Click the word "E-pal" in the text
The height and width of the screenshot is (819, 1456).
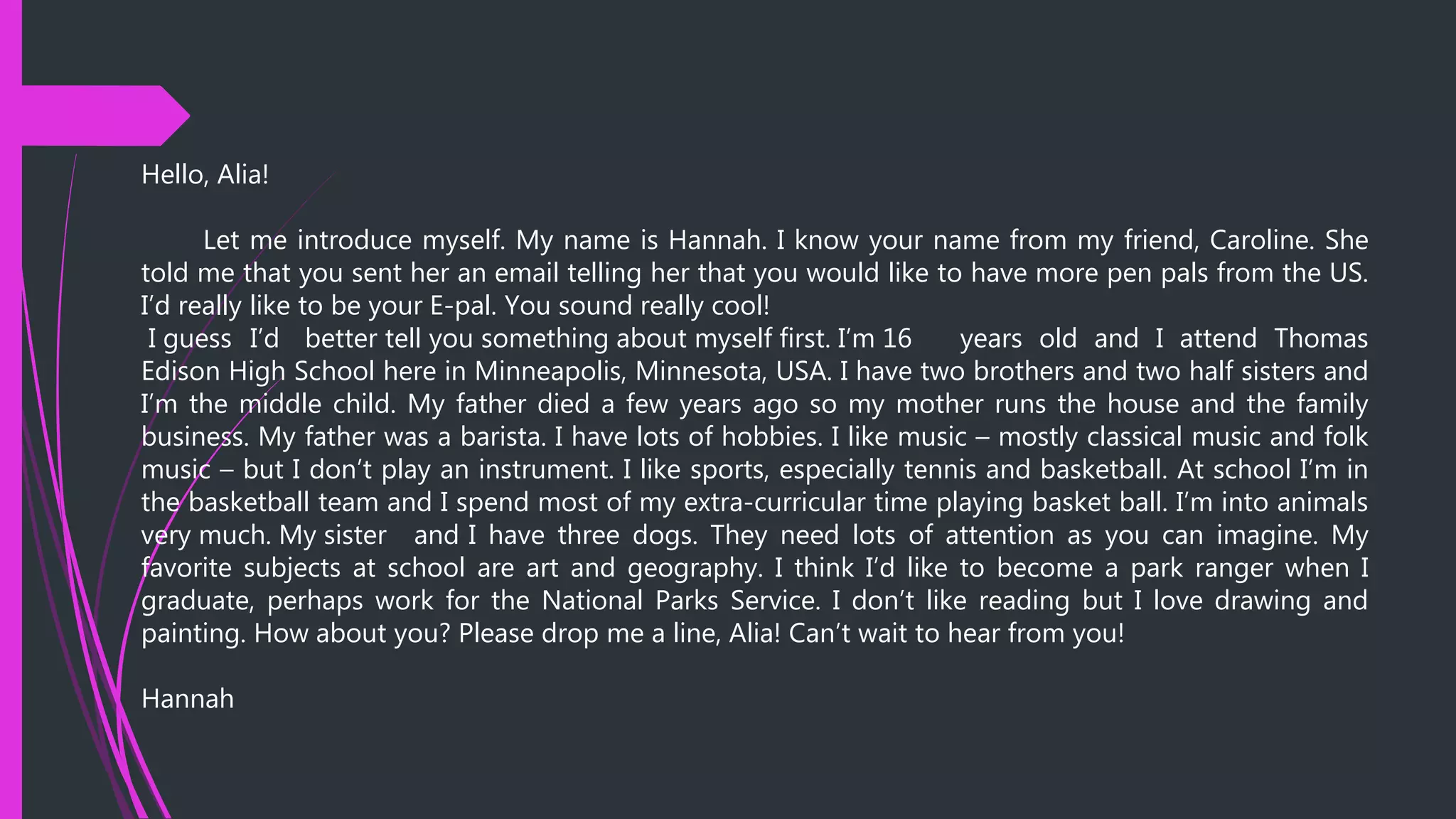[x=457, y=306]
